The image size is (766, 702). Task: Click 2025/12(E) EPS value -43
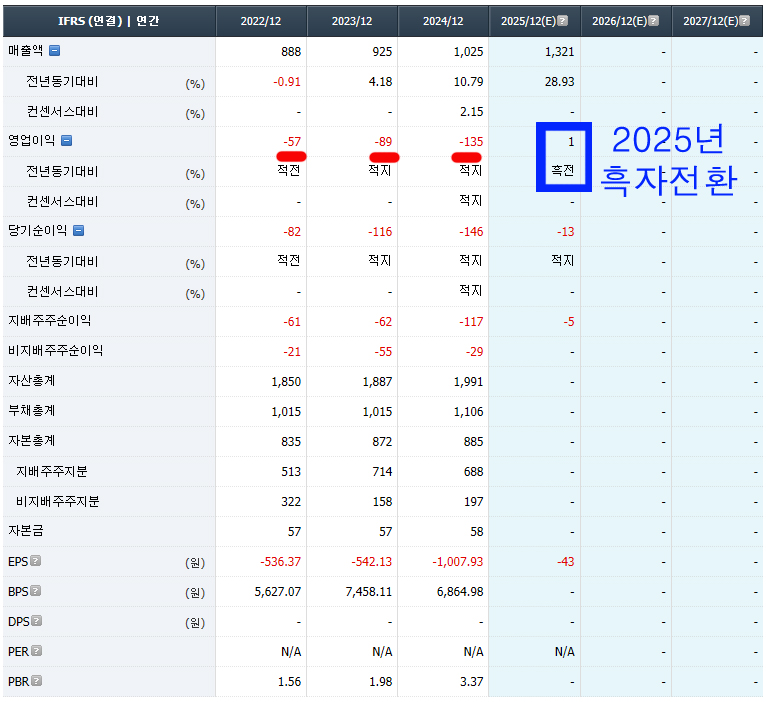pyautogui.click(x=566, y=562)
